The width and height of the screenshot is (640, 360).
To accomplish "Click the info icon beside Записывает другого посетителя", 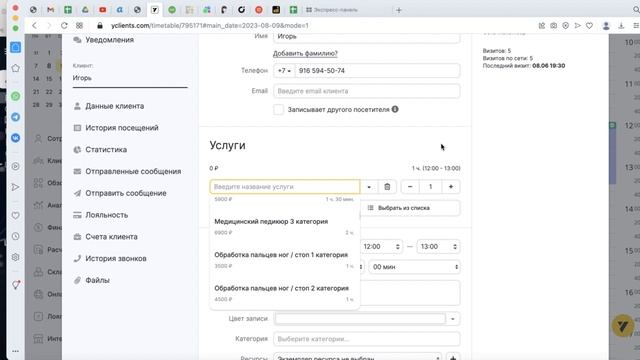I will pos(395,109).
